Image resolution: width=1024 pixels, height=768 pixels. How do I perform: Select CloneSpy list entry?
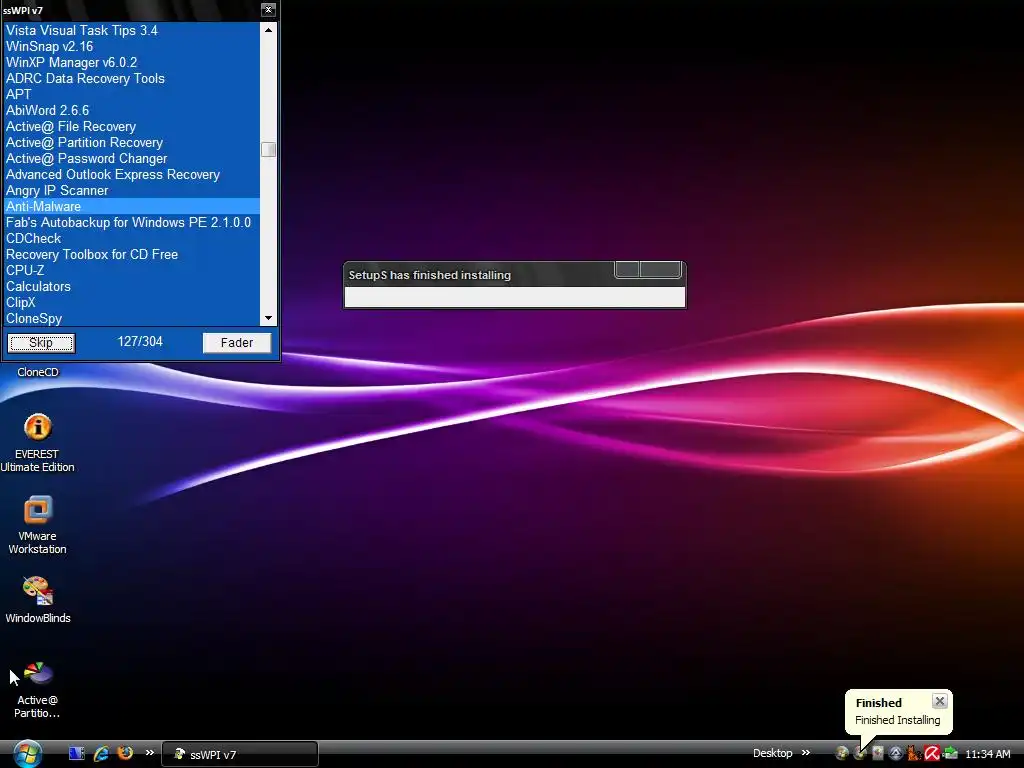(132, 318)
